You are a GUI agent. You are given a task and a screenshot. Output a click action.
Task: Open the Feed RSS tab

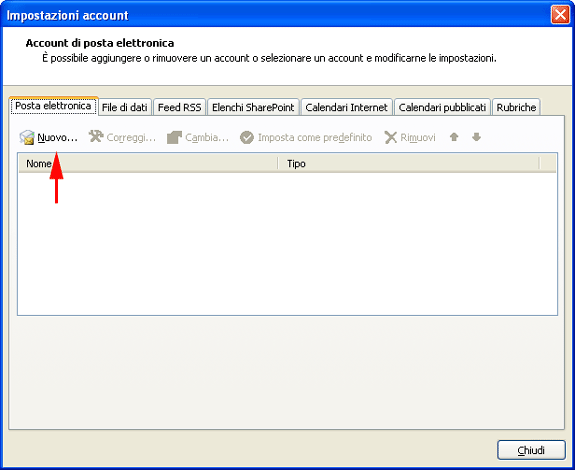[179, 107]
